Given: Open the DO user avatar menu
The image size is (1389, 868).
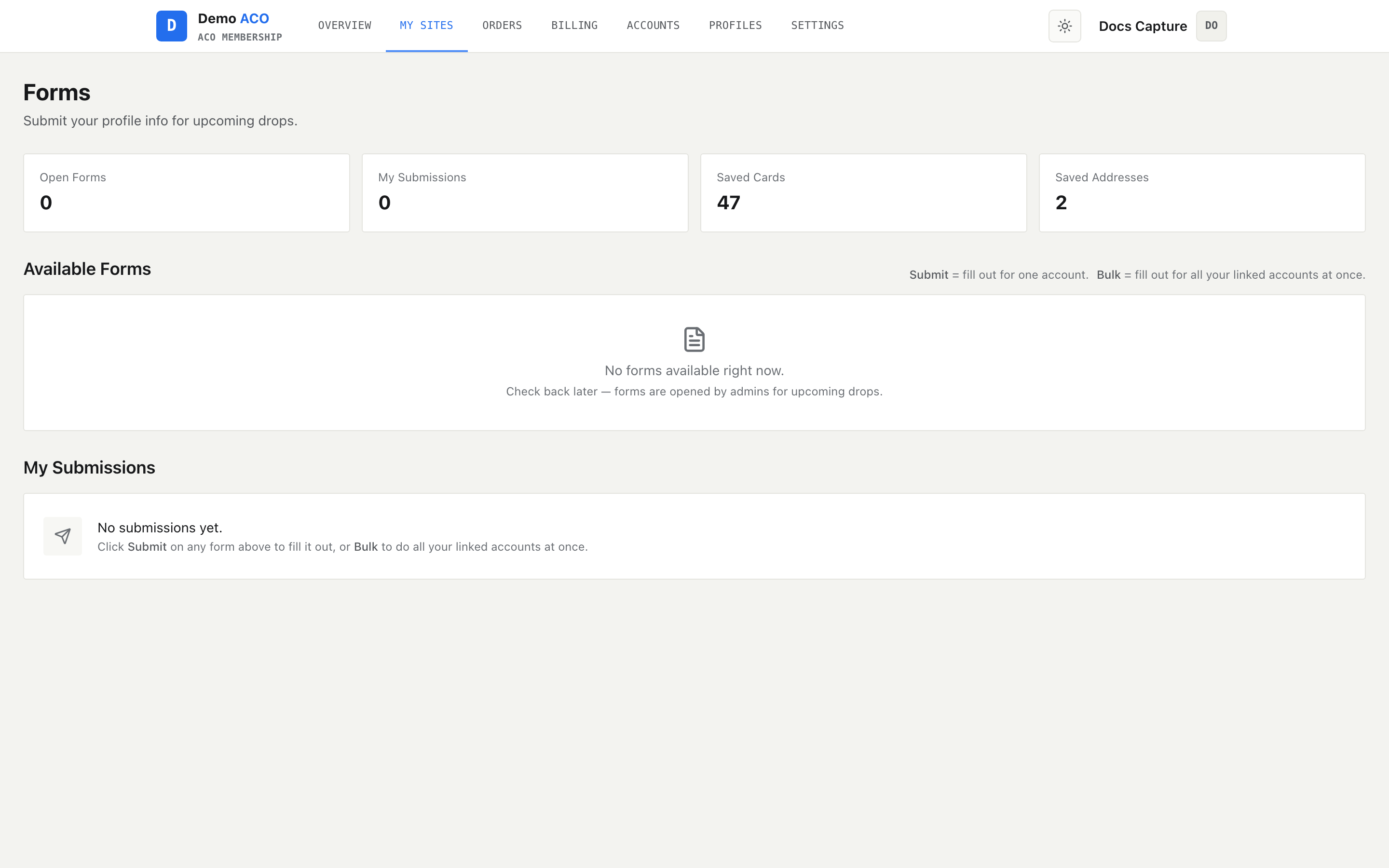Looking at the screenshot, I should coord(1211,26).
